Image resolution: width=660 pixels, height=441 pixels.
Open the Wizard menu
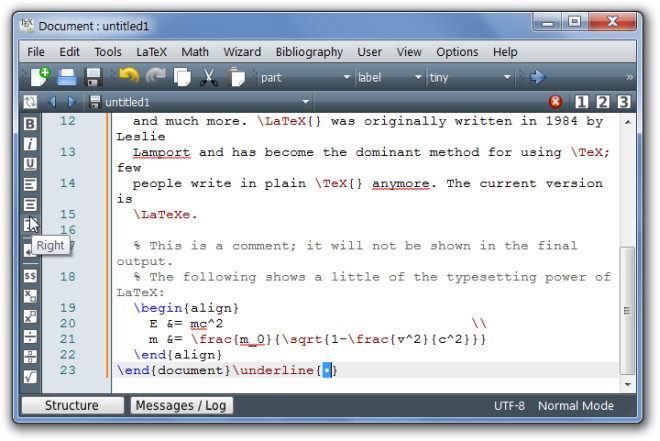tap(242, 52)
